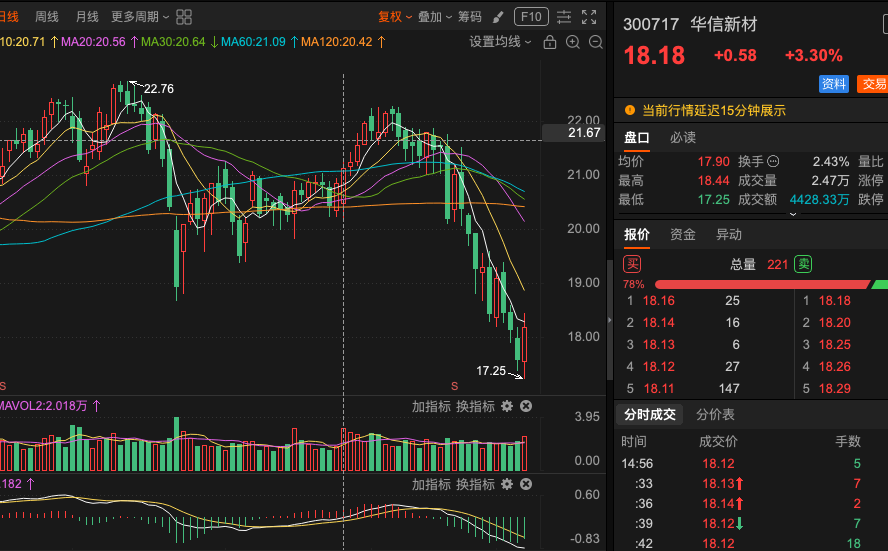Image resolution: width=888 pixels, height=551 pixels.
Task: Click ask price 18.29
Action: pyautogui.click(x=835, y=388)
